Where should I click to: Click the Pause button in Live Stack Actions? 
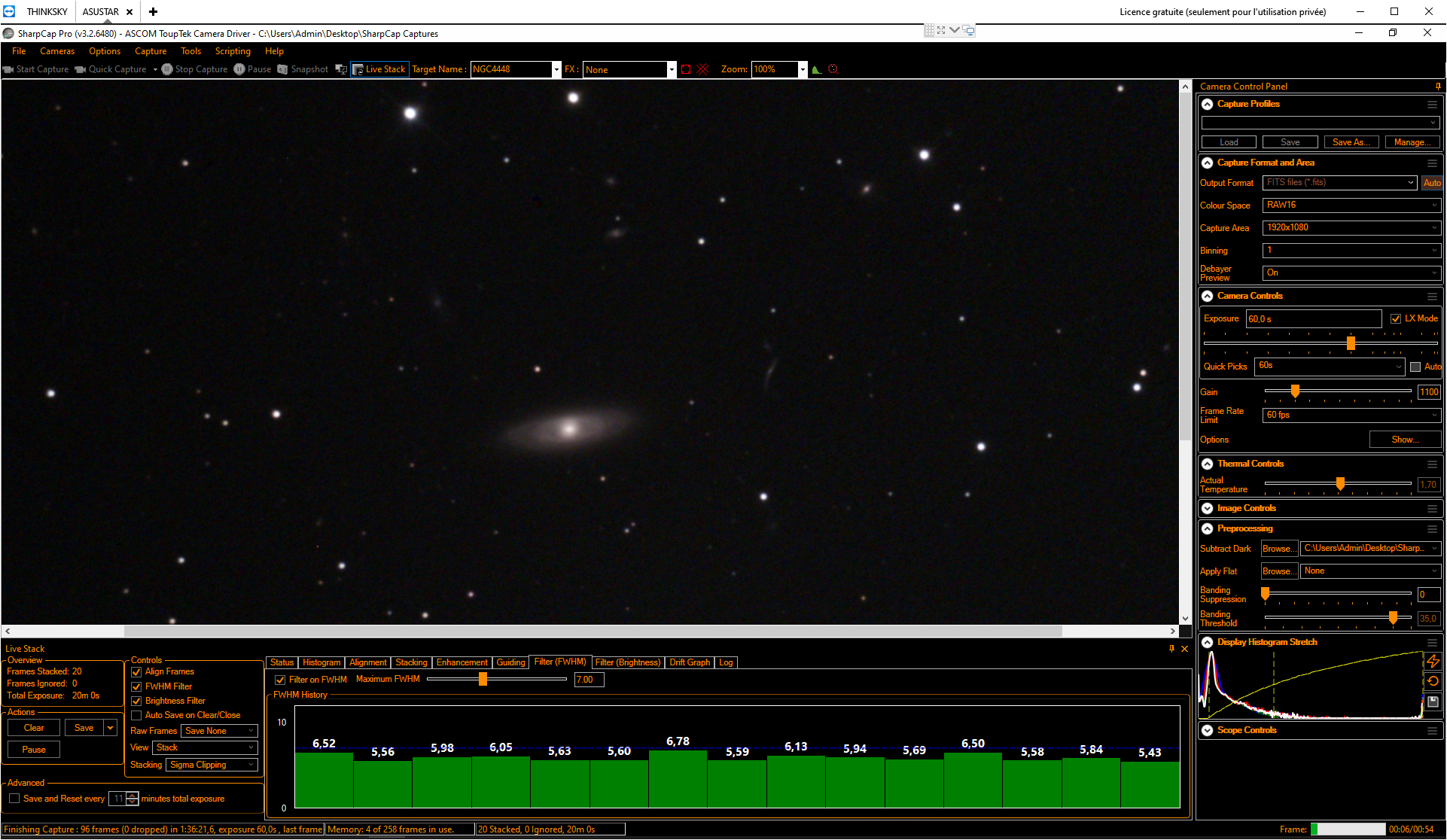[x=34, y=750]
